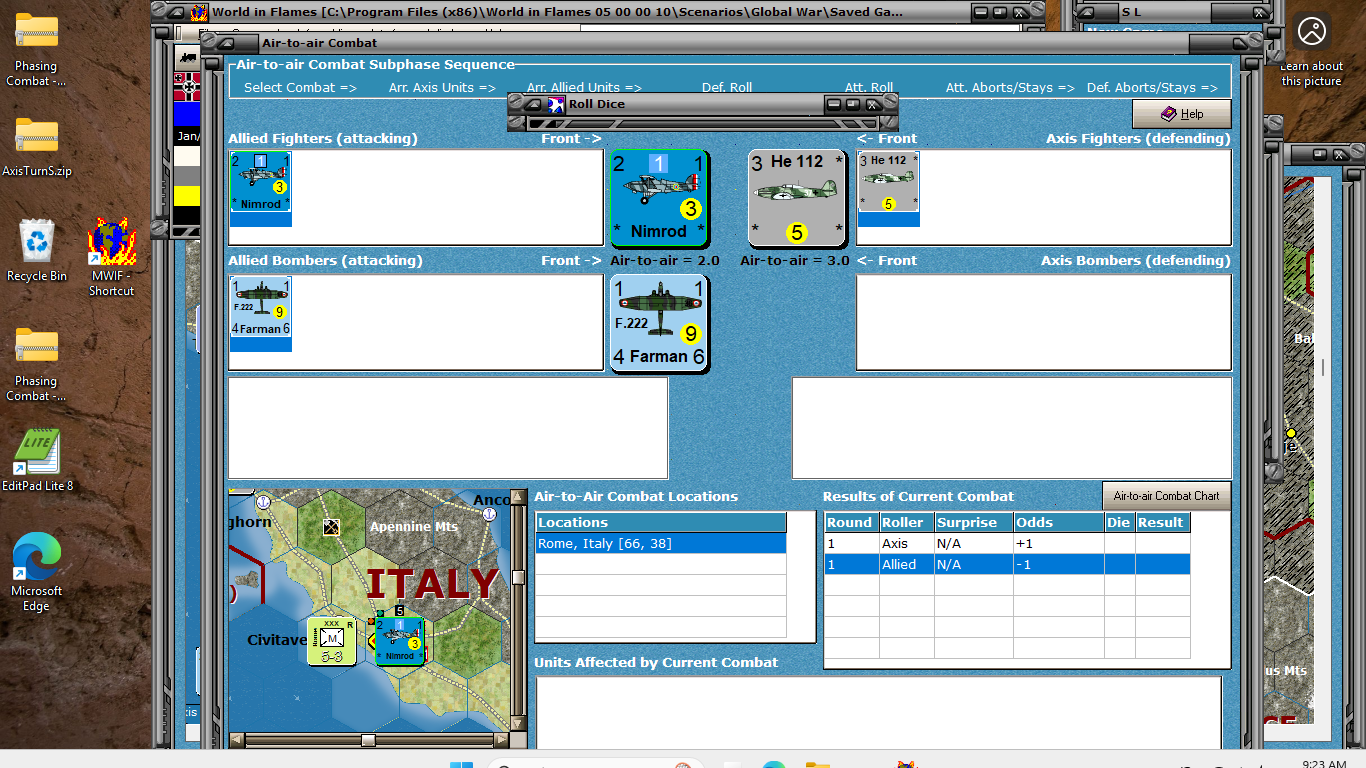Screen dimensions: 1366x768
Task: Click the German flag in the background panel
Action: pos(187,87)
